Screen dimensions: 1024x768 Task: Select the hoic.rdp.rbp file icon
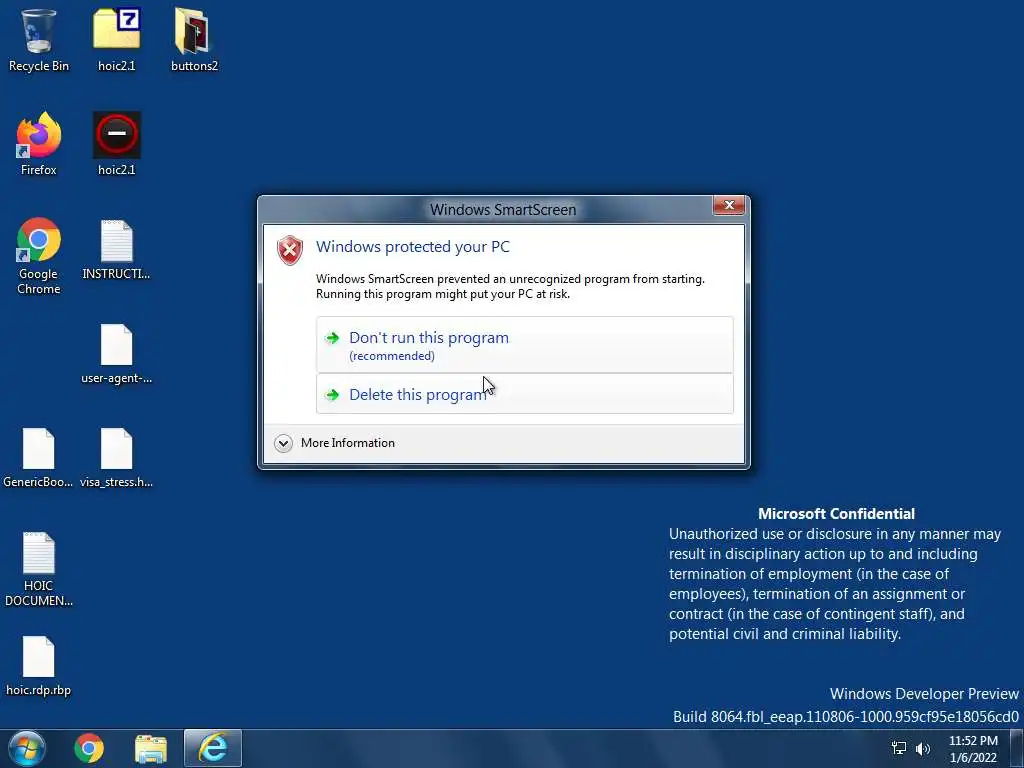(x=39, y=665)
